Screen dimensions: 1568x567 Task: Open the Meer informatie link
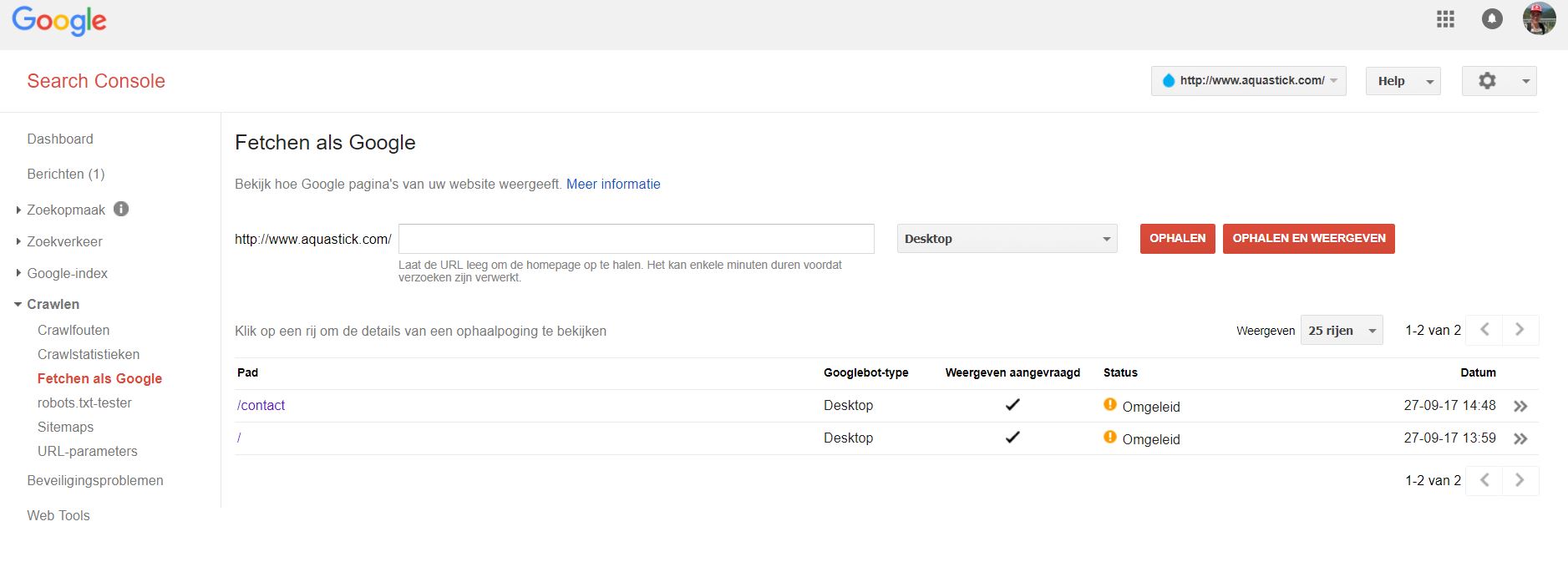click(x=613, y=184)
